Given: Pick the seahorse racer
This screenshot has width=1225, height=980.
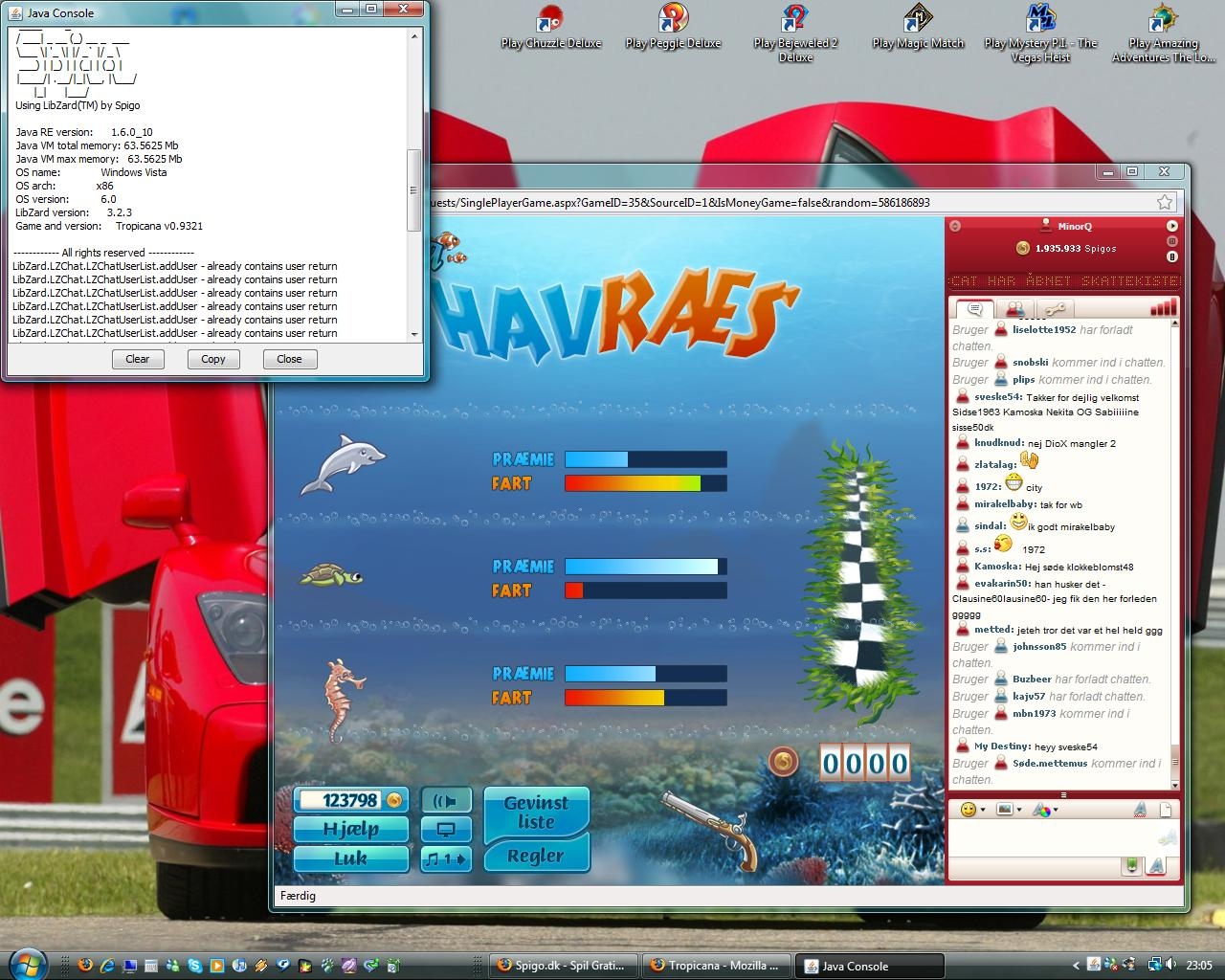Looking at the screenshot, I should (343, 699).
